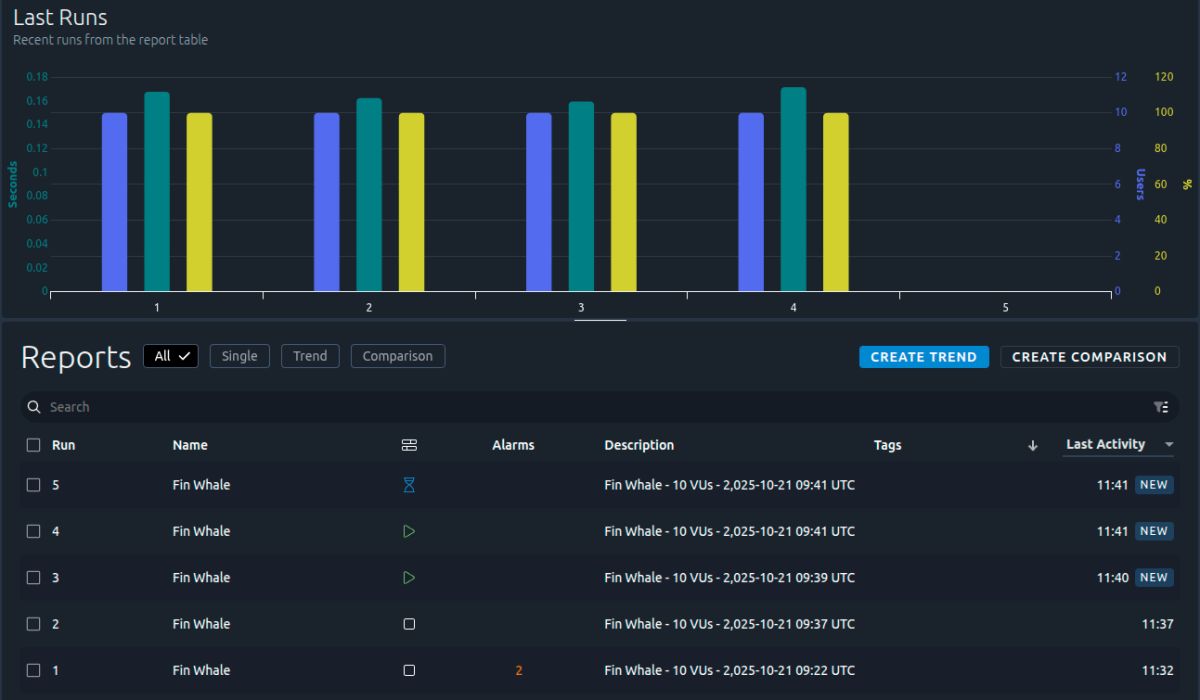Click the alarms count 2 for run 1

(518, 670)
